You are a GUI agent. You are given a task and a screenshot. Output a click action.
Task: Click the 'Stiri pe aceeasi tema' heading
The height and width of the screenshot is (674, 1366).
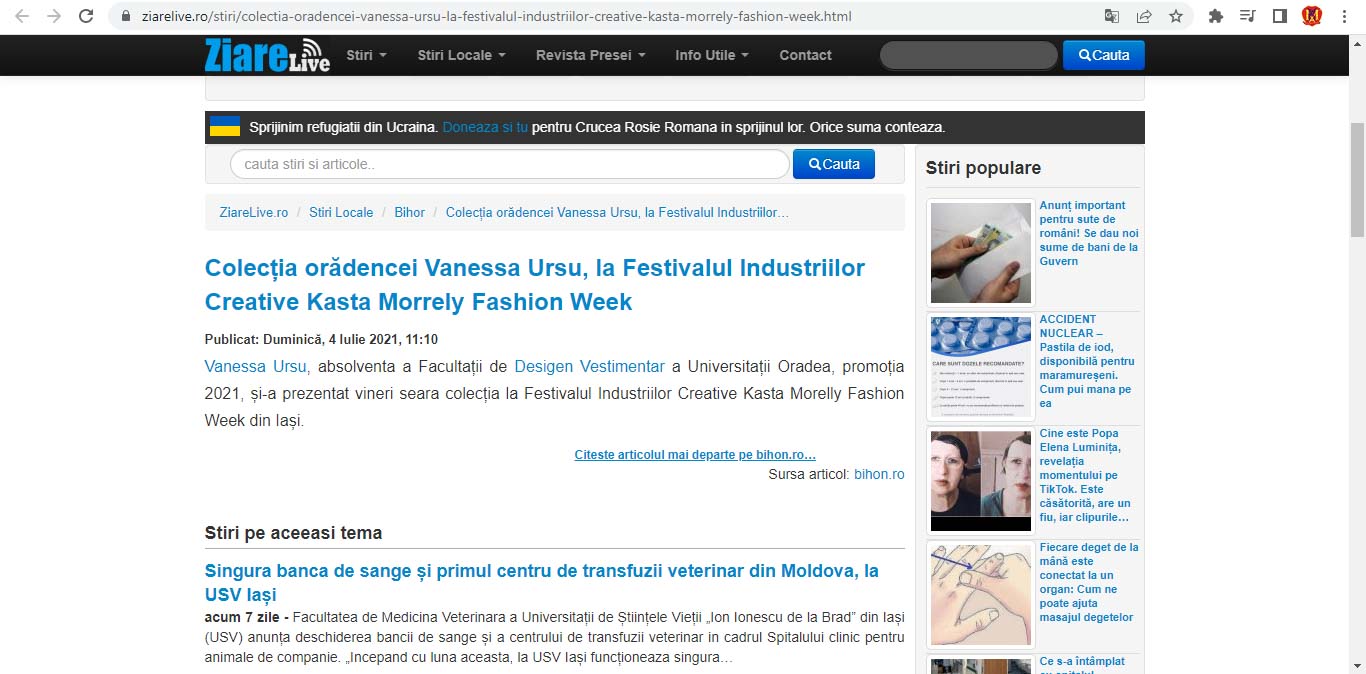(293, 533)
